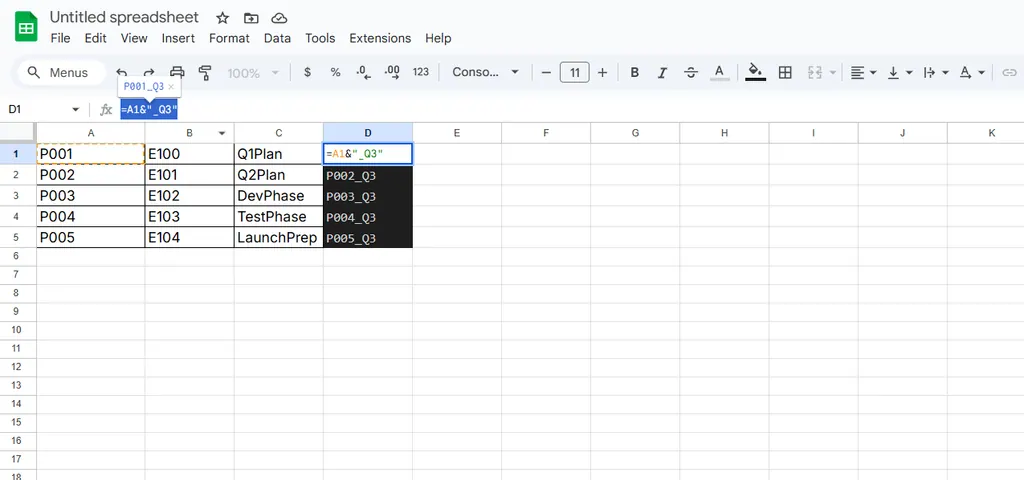The image size is (1024, 480).
Task: Select cell C3 containing DevPhase
Action: (278, 196)
